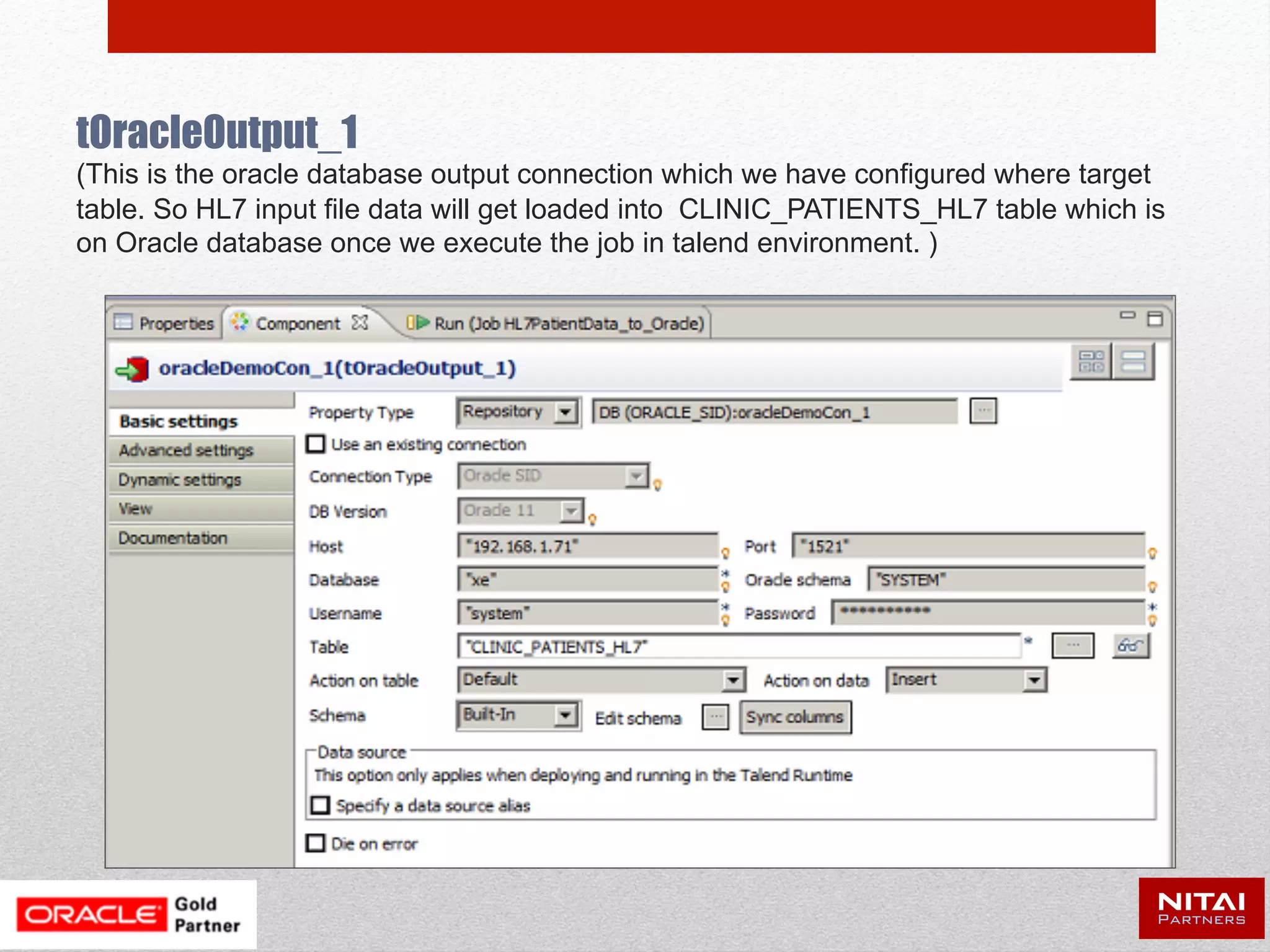The height and width of the screenshot is (952, 1270).
Task: Check Specify a data source alias
Action: click(x=321, y=805)
